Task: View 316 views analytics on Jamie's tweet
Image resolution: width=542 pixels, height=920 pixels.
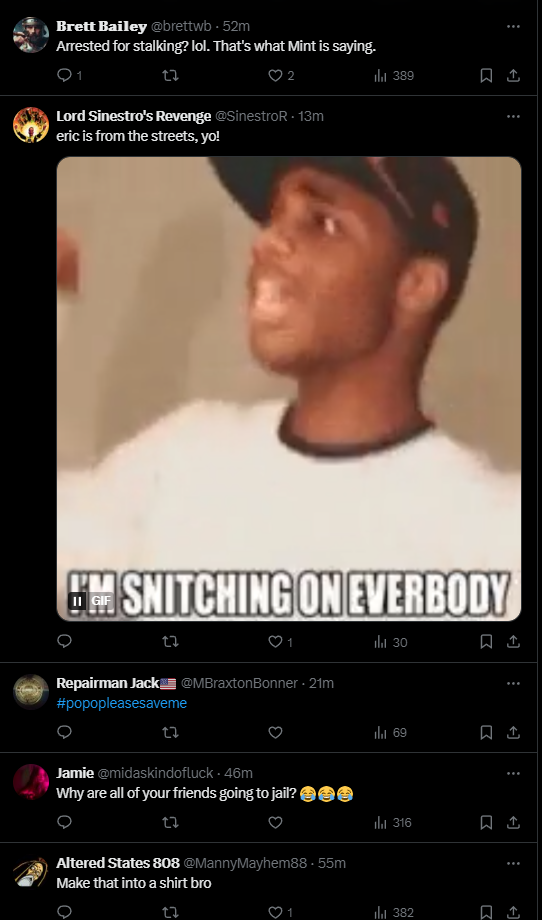Action: coord(392,823)
